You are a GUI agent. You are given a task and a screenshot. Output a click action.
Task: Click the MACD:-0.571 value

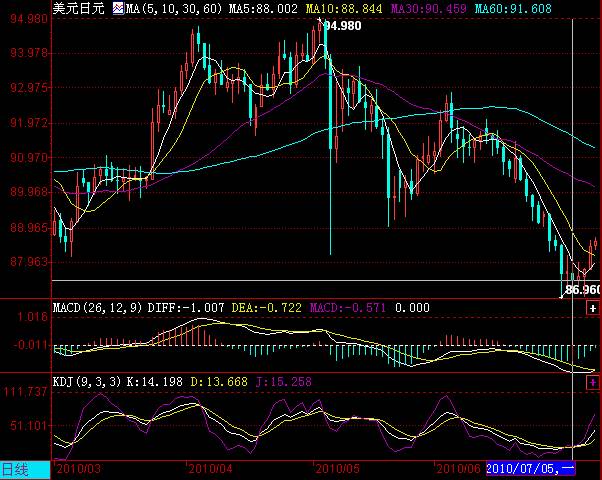(348, 308)
